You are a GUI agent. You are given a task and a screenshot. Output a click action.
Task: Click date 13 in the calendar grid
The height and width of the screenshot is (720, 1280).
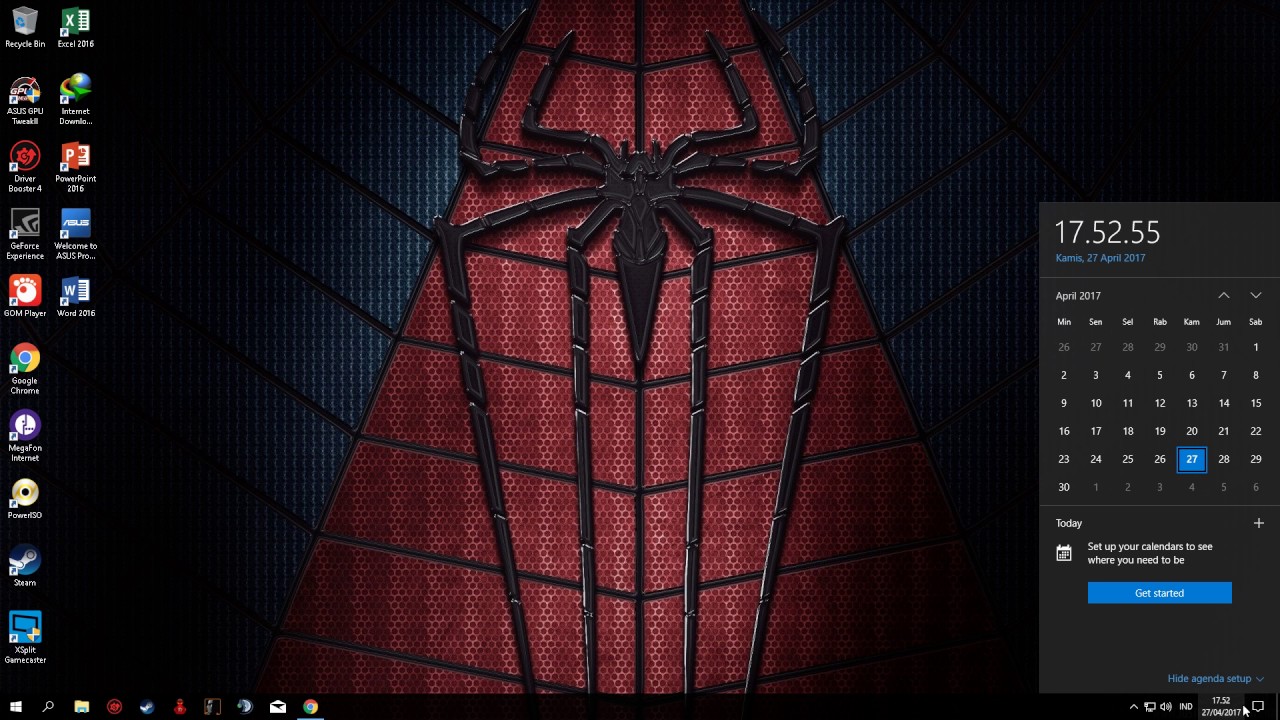pyautogui.click(x=1192, y=403)
